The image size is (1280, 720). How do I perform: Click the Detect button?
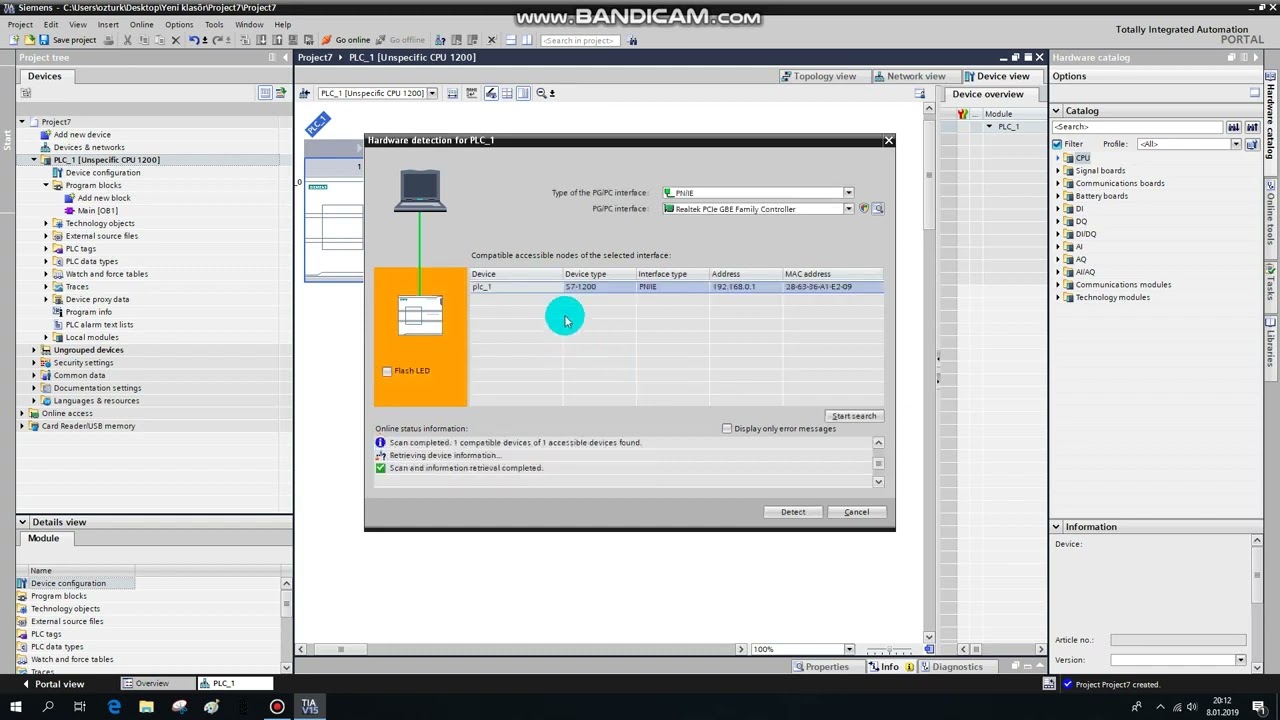point(793,512)
